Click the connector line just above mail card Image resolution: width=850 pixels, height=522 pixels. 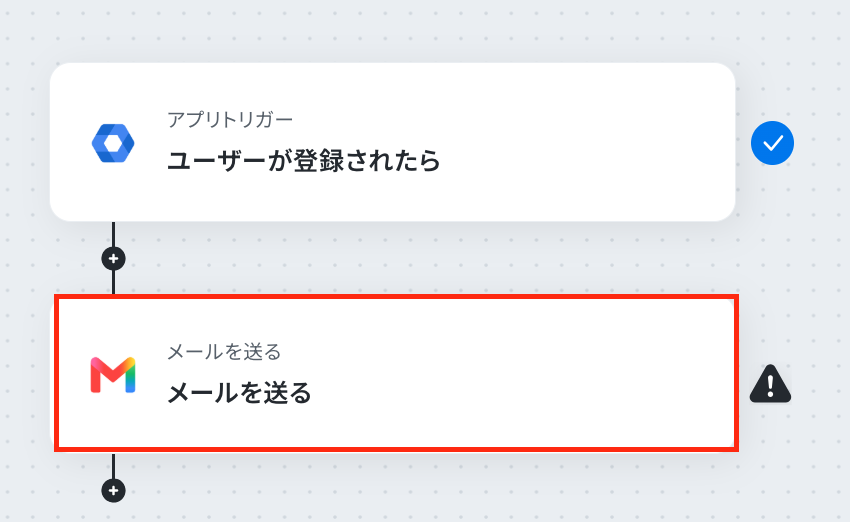[x=113, y=282]
